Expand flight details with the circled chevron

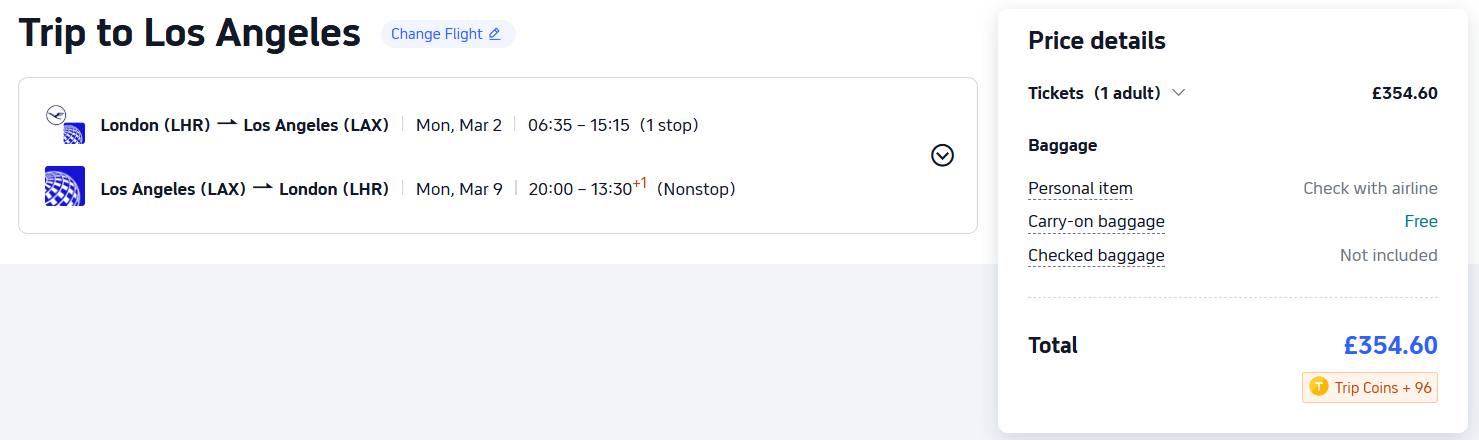coord(942,155)
